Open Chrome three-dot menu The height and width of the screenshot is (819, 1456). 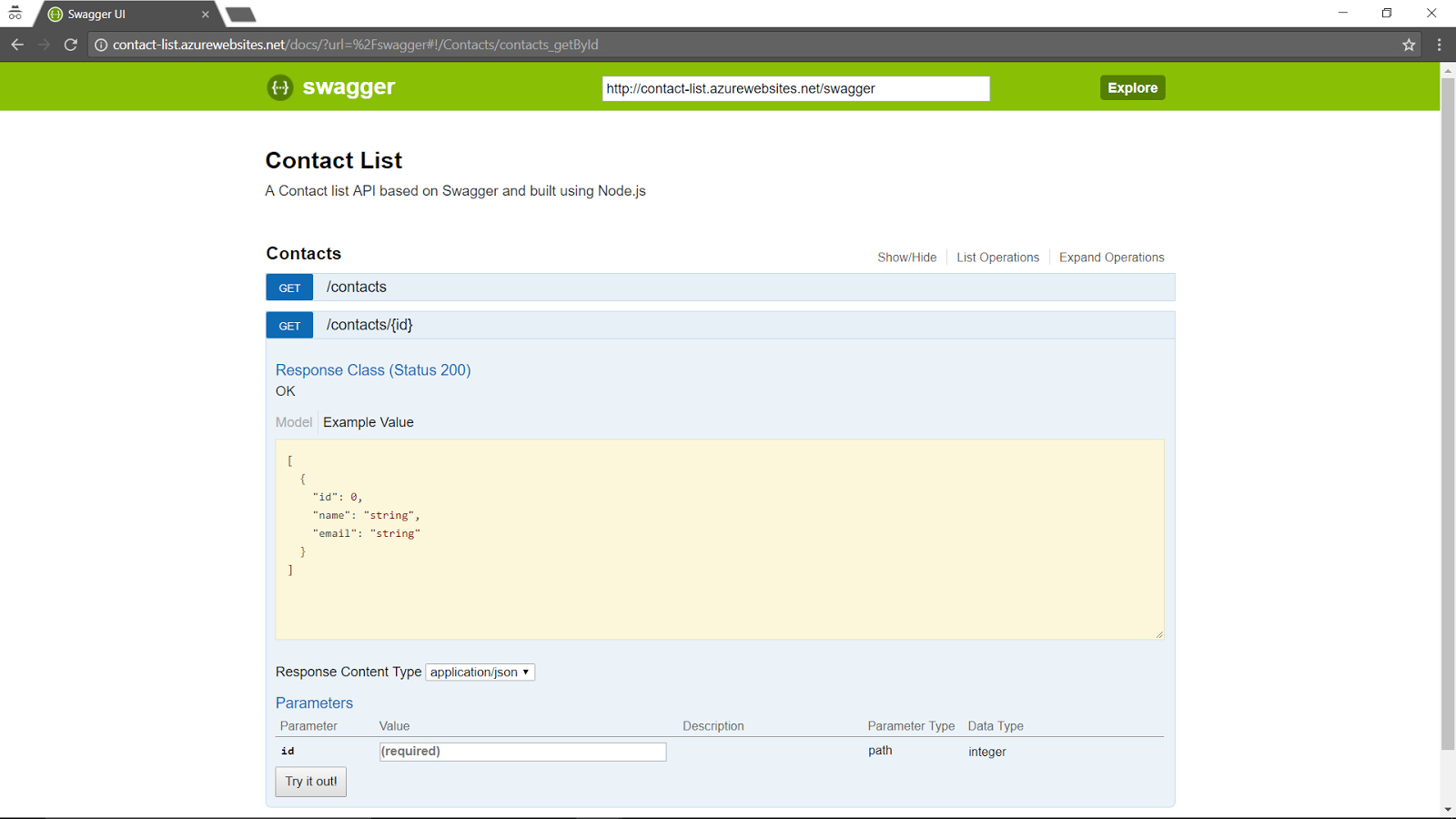(x=1439, y=45)
